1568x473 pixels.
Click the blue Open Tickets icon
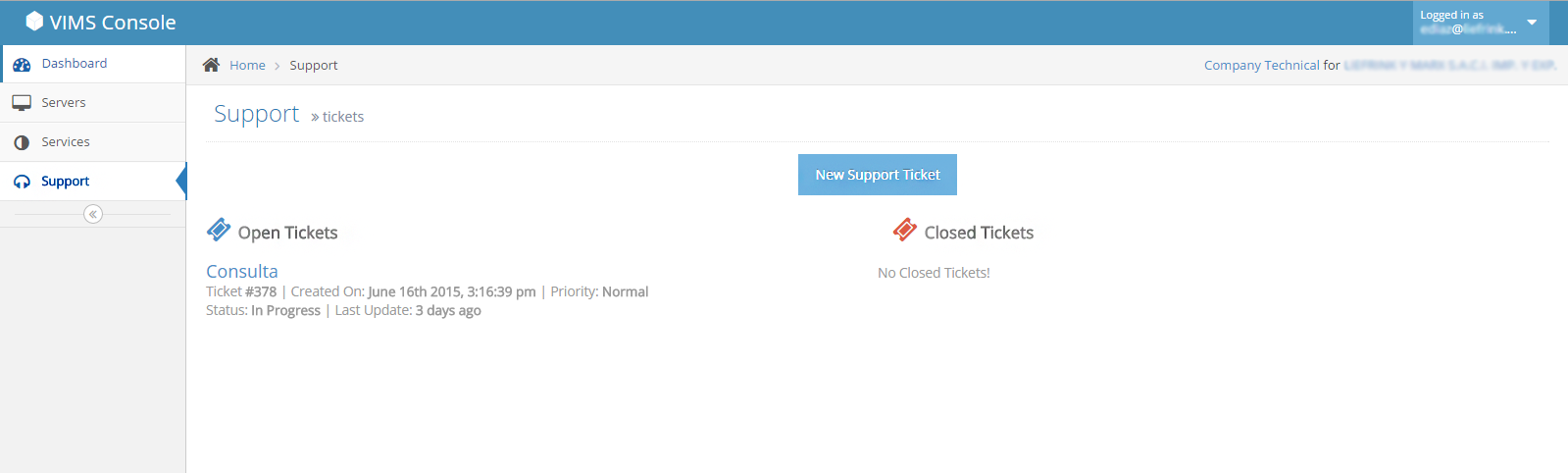coord(219,230)
